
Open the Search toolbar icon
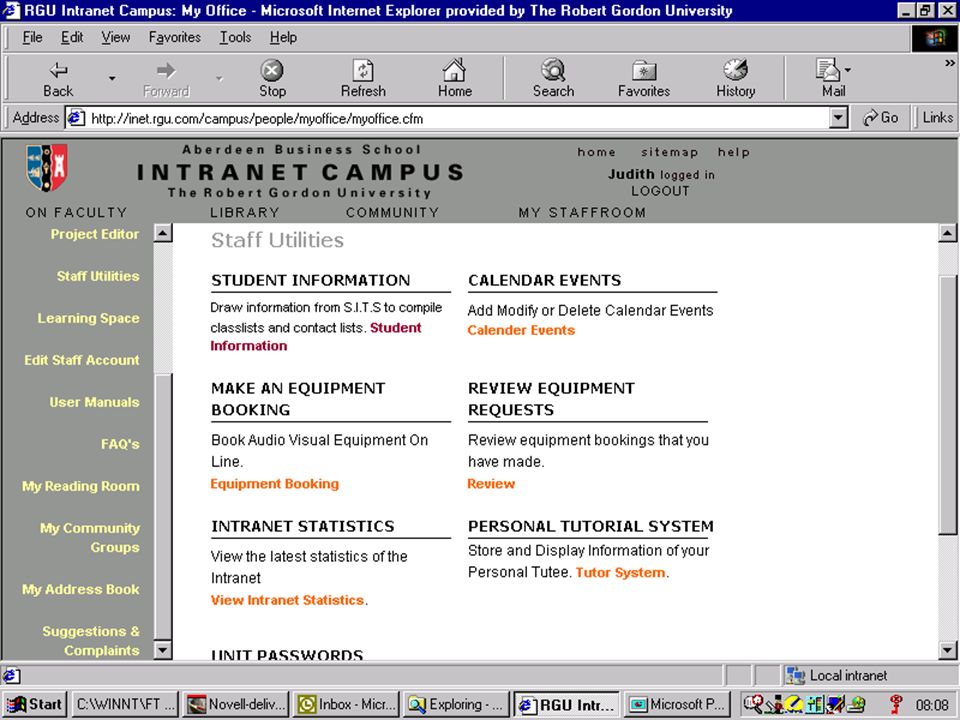point(553,70)
